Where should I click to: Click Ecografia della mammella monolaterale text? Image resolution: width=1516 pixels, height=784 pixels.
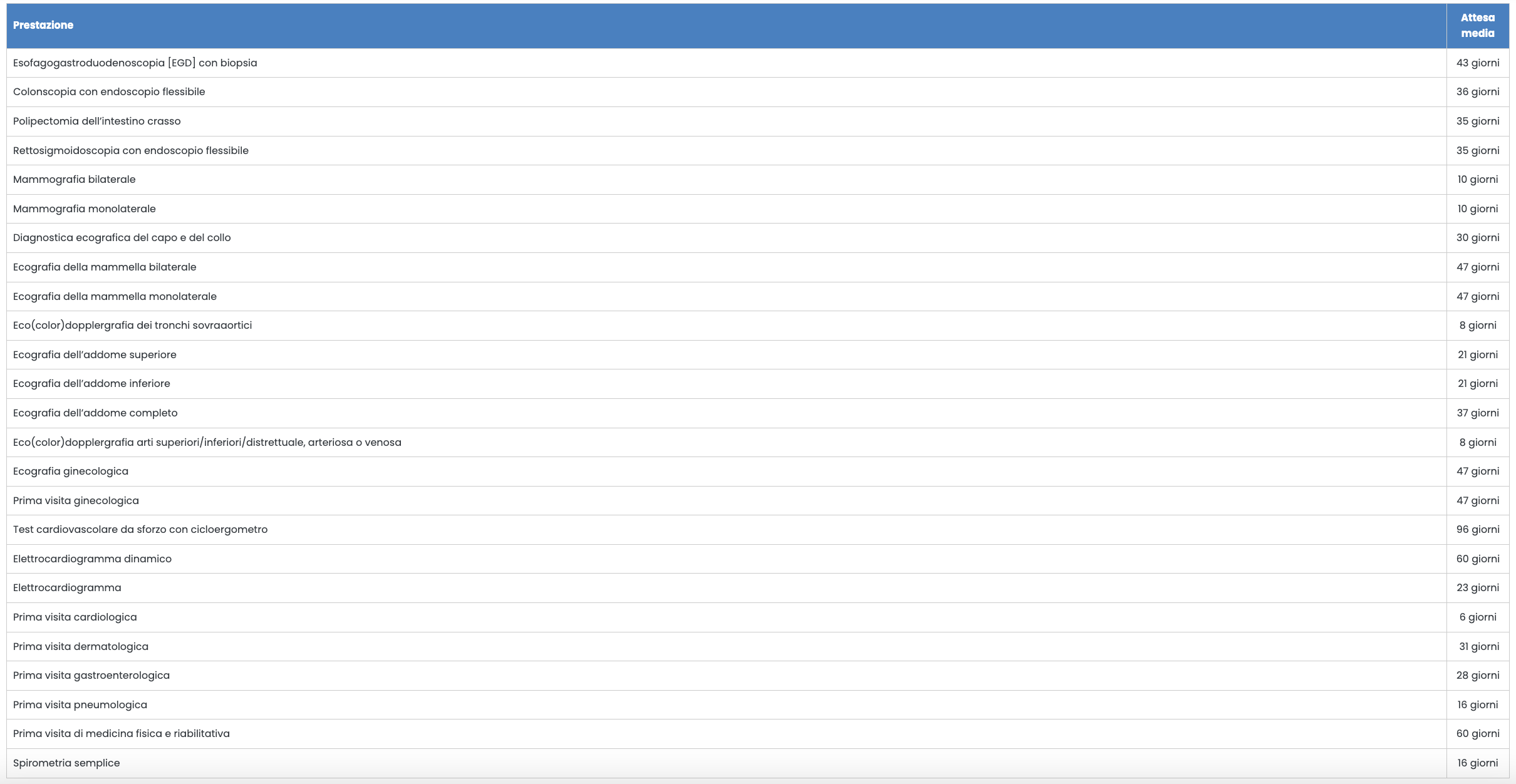click(115, 296)
